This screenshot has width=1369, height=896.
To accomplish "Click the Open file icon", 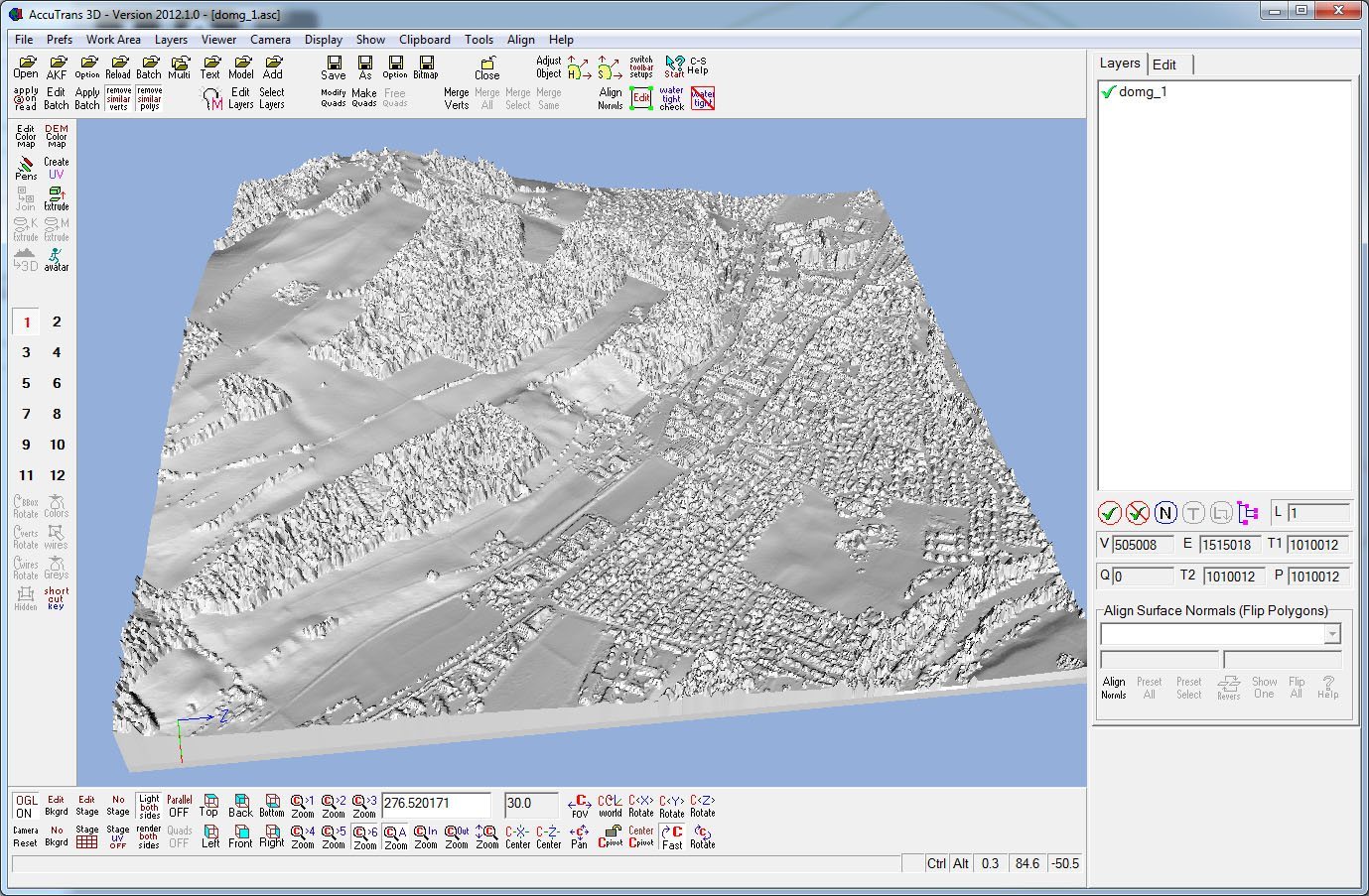I will (x=26, y=67).
